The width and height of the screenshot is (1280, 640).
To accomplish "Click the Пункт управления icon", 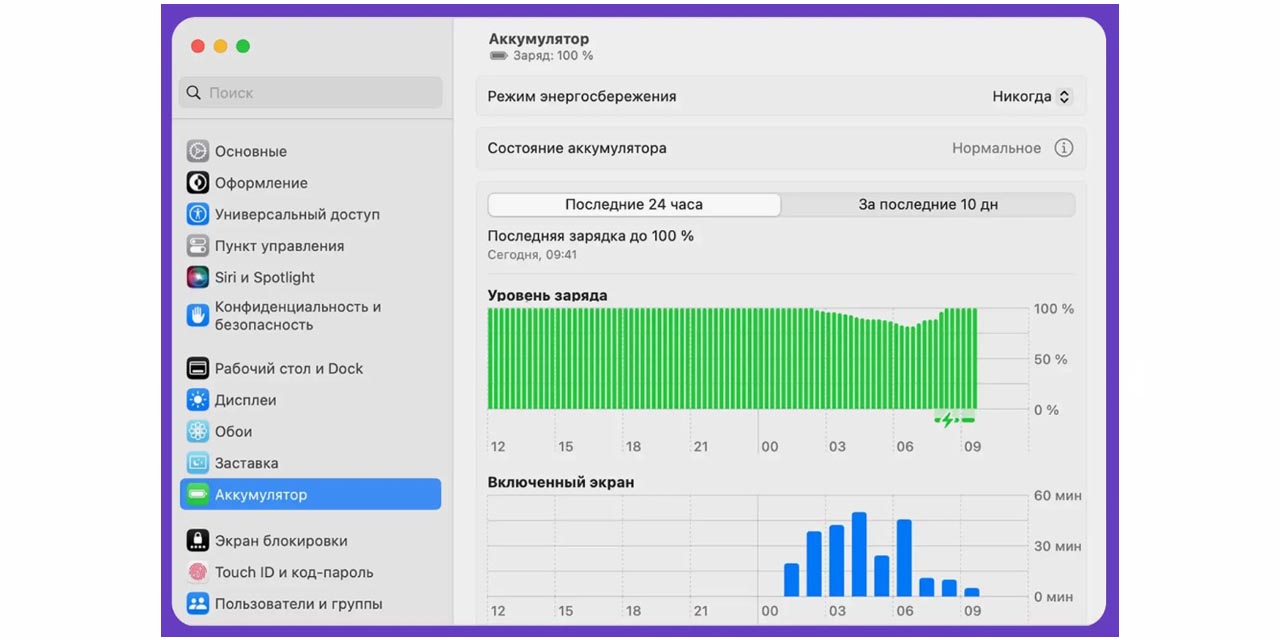I will click(x=197, y=246).
